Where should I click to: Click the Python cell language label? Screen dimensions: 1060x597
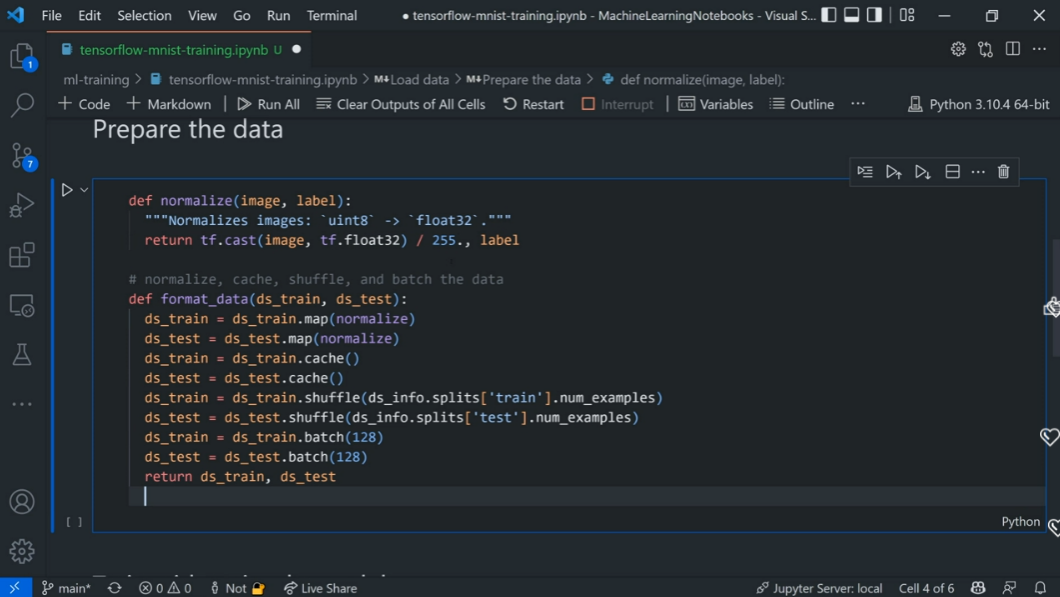pyautogui.click(x=1020, y=521)
